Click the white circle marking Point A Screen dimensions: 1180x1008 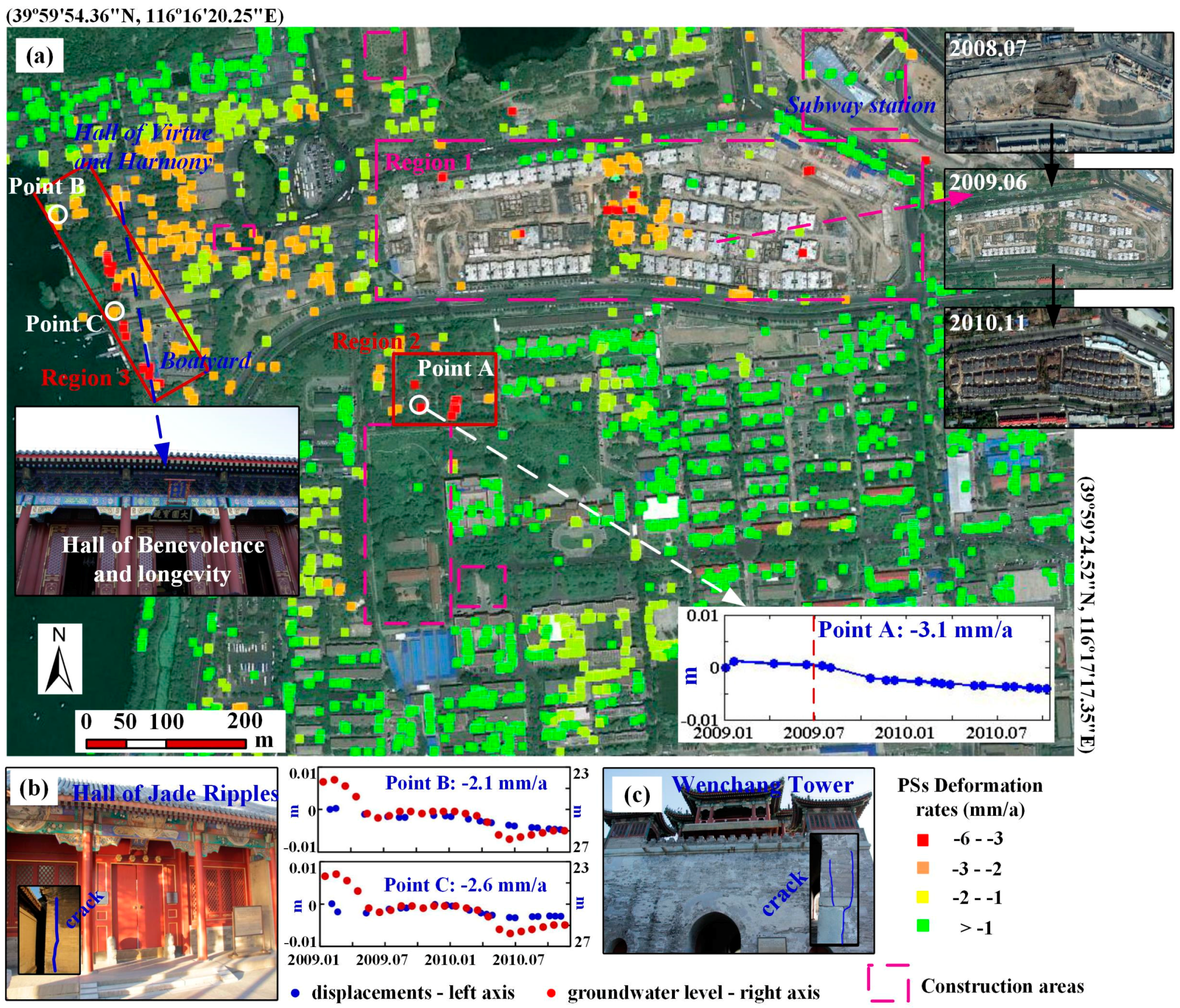(x=419, y=404)
